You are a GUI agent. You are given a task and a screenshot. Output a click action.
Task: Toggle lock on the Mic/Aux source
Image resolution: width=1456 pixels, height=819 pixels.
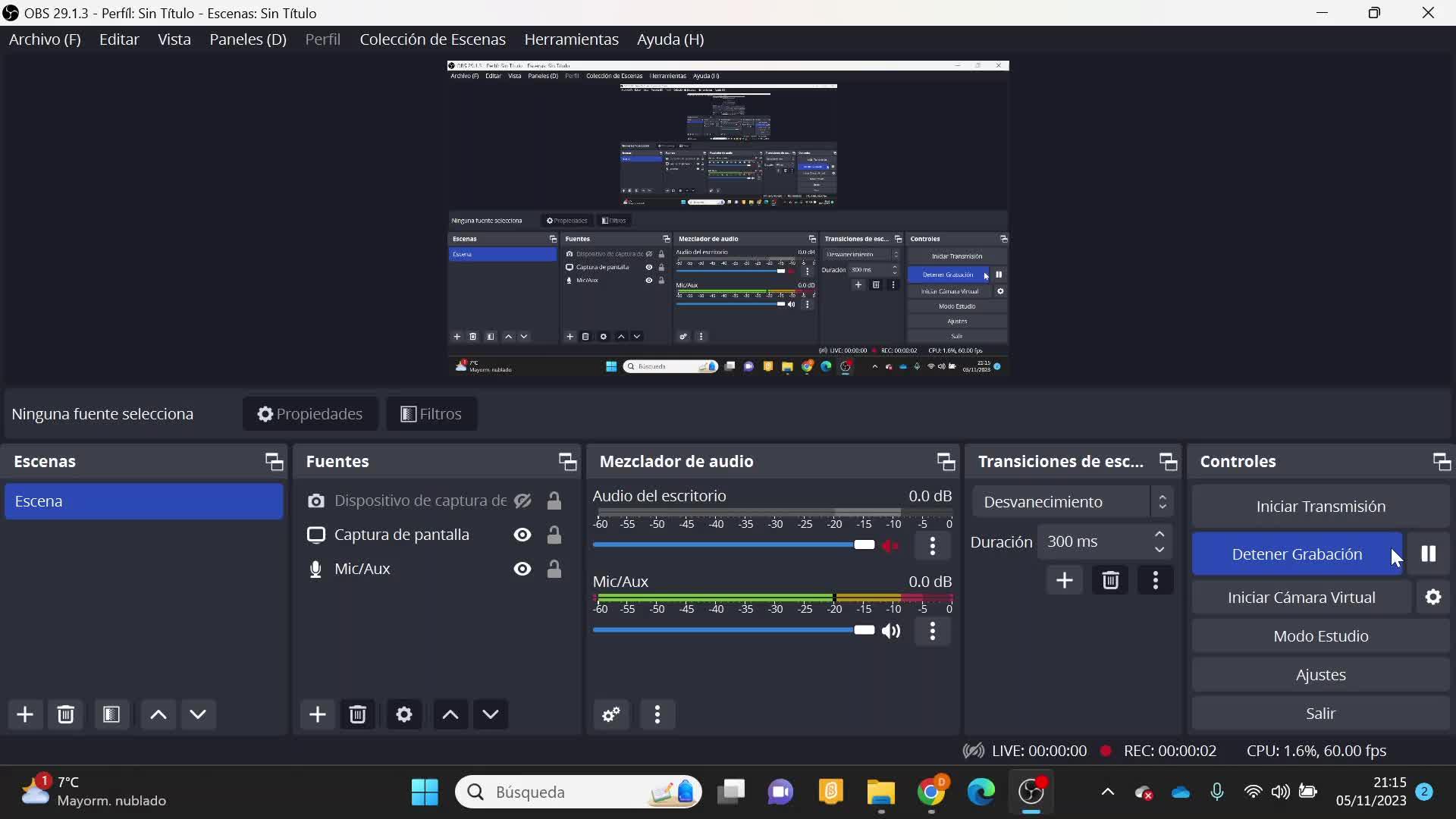554,569
